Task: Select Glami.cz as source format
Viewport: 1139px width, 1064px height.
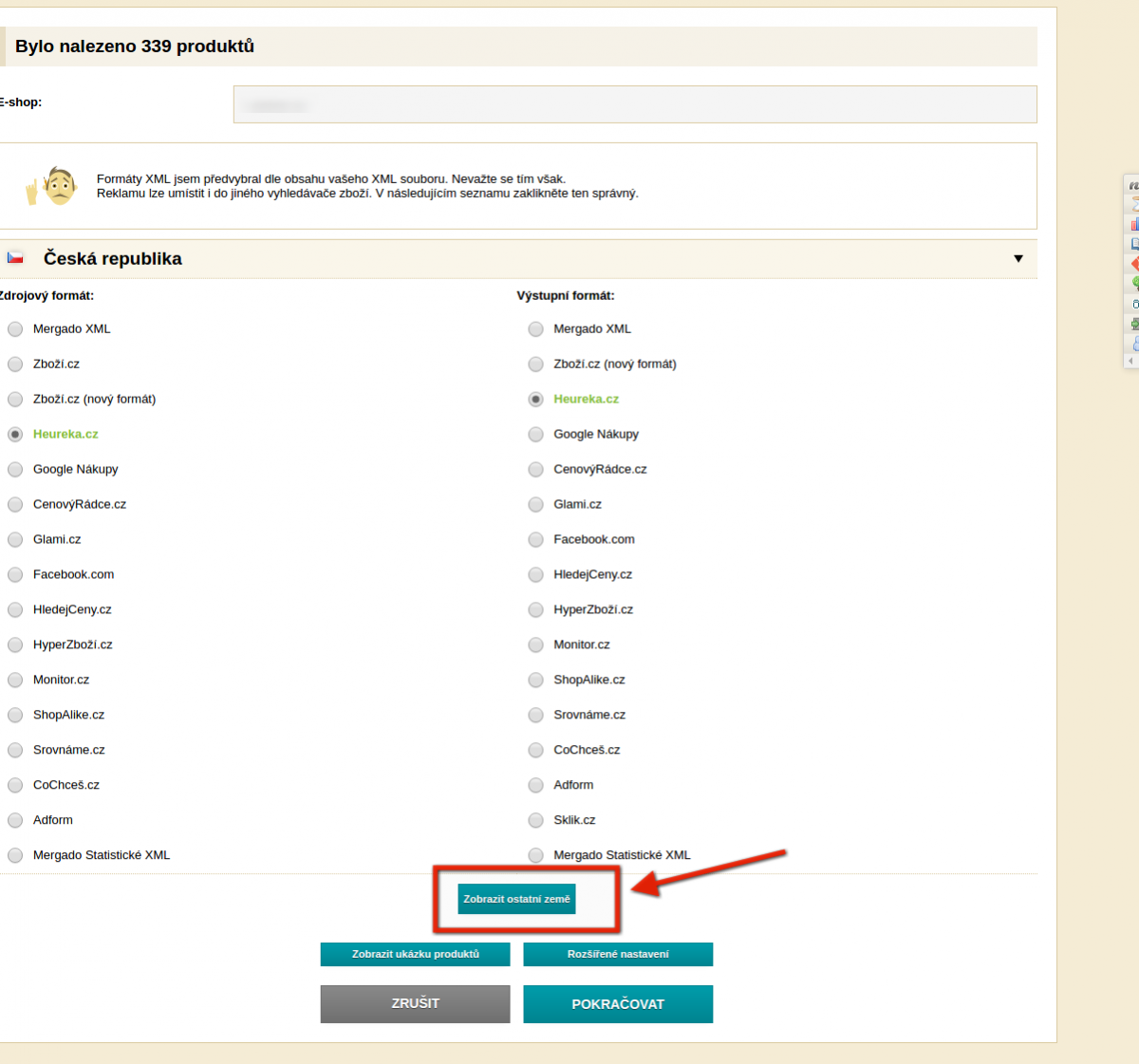Action: point(15,540)
